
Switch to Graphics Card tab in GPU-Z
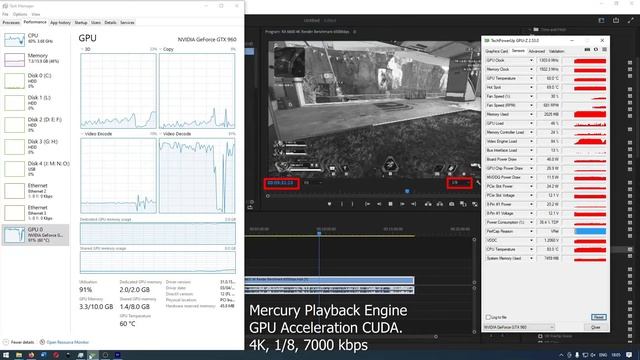(x=496, y=51)
